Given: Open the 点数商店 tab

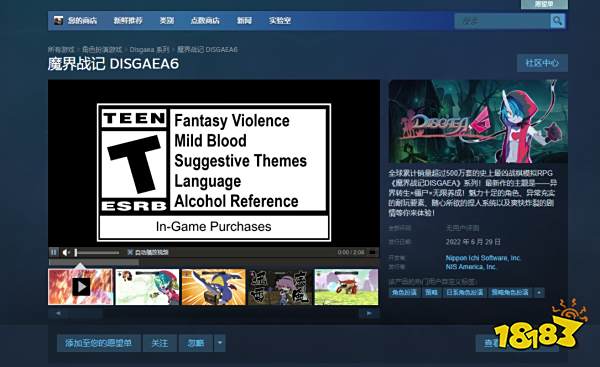Looking at the screenshot, I should [205, 20].
